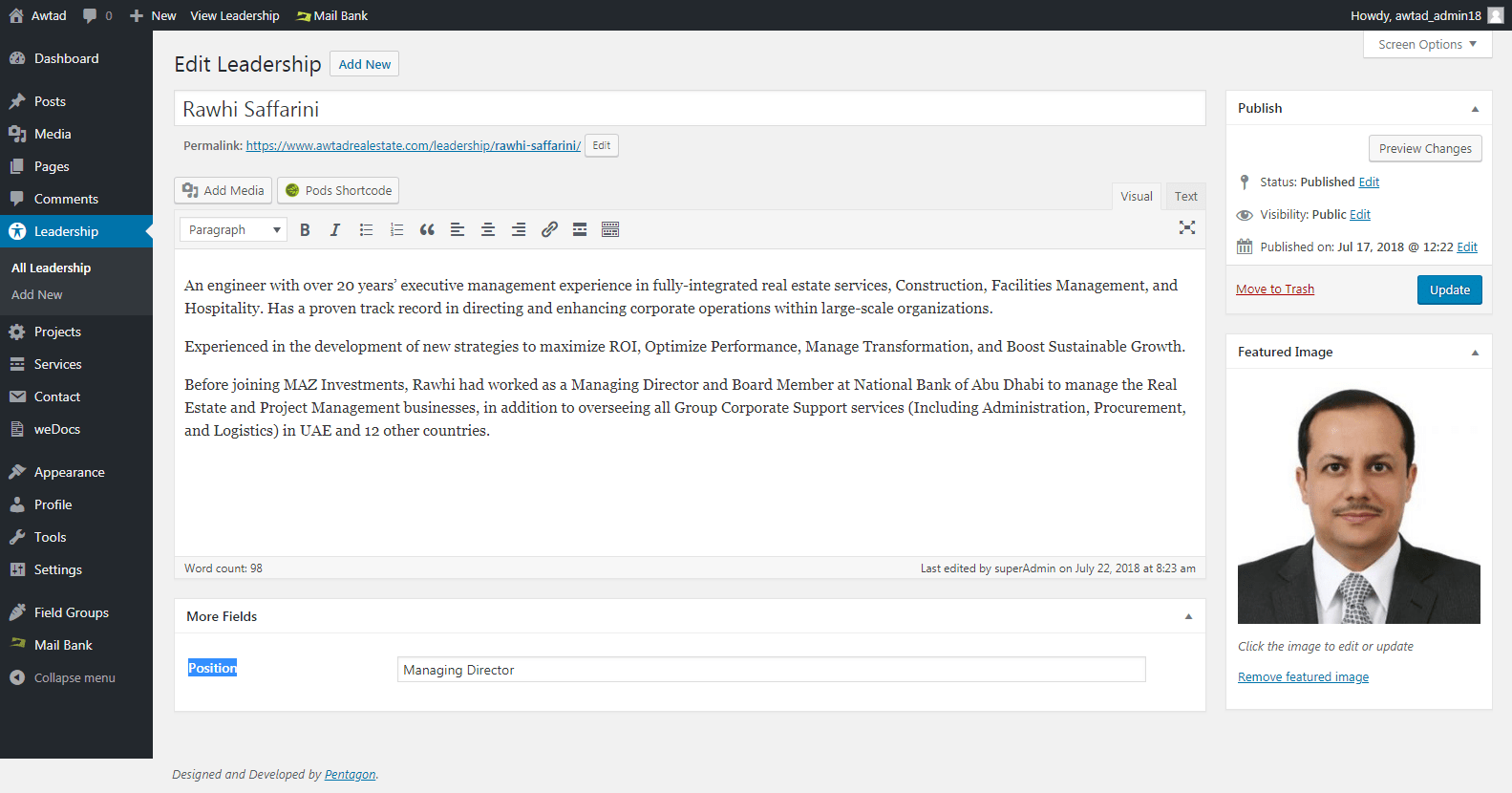Enable distraction-free writing mode
1512x793 pixels.
coord(1187,227)
